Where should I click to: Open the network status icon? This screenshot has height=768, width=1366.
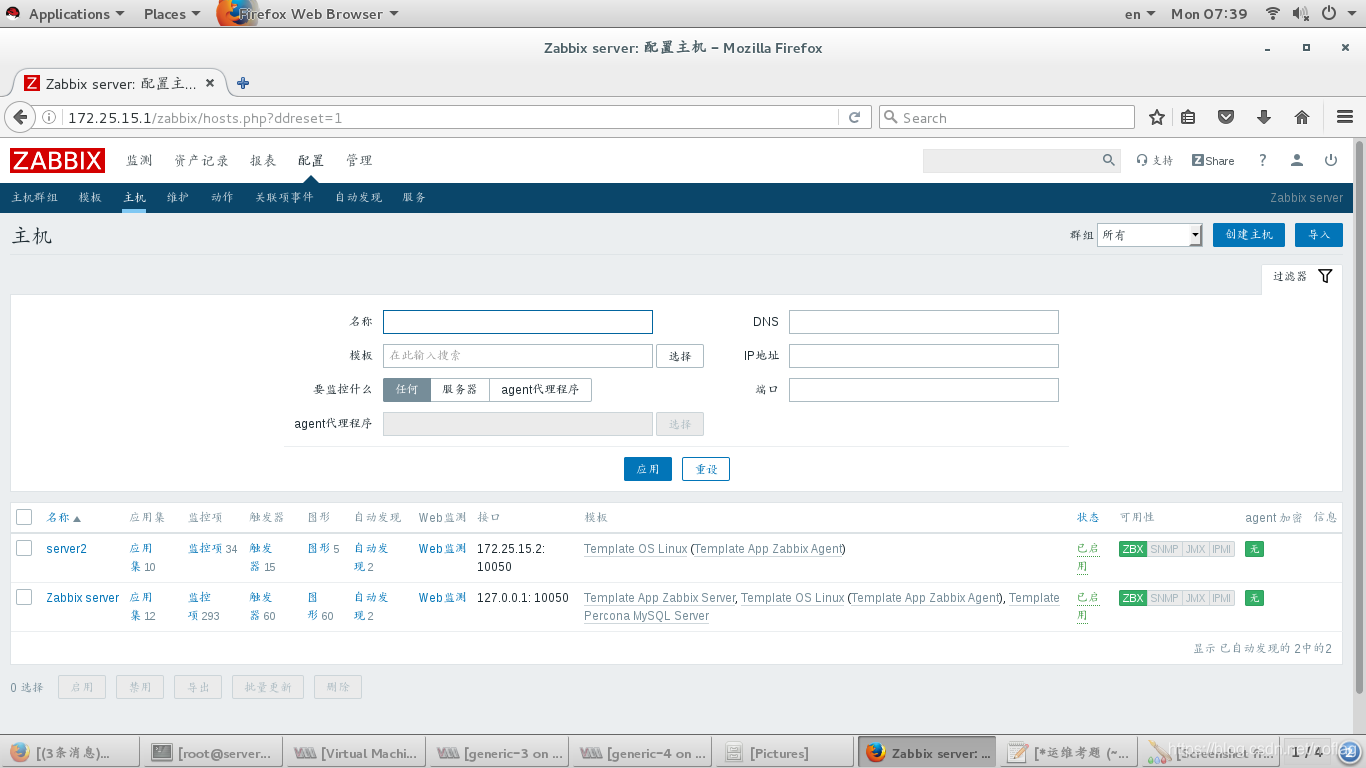click(1272, 14)
